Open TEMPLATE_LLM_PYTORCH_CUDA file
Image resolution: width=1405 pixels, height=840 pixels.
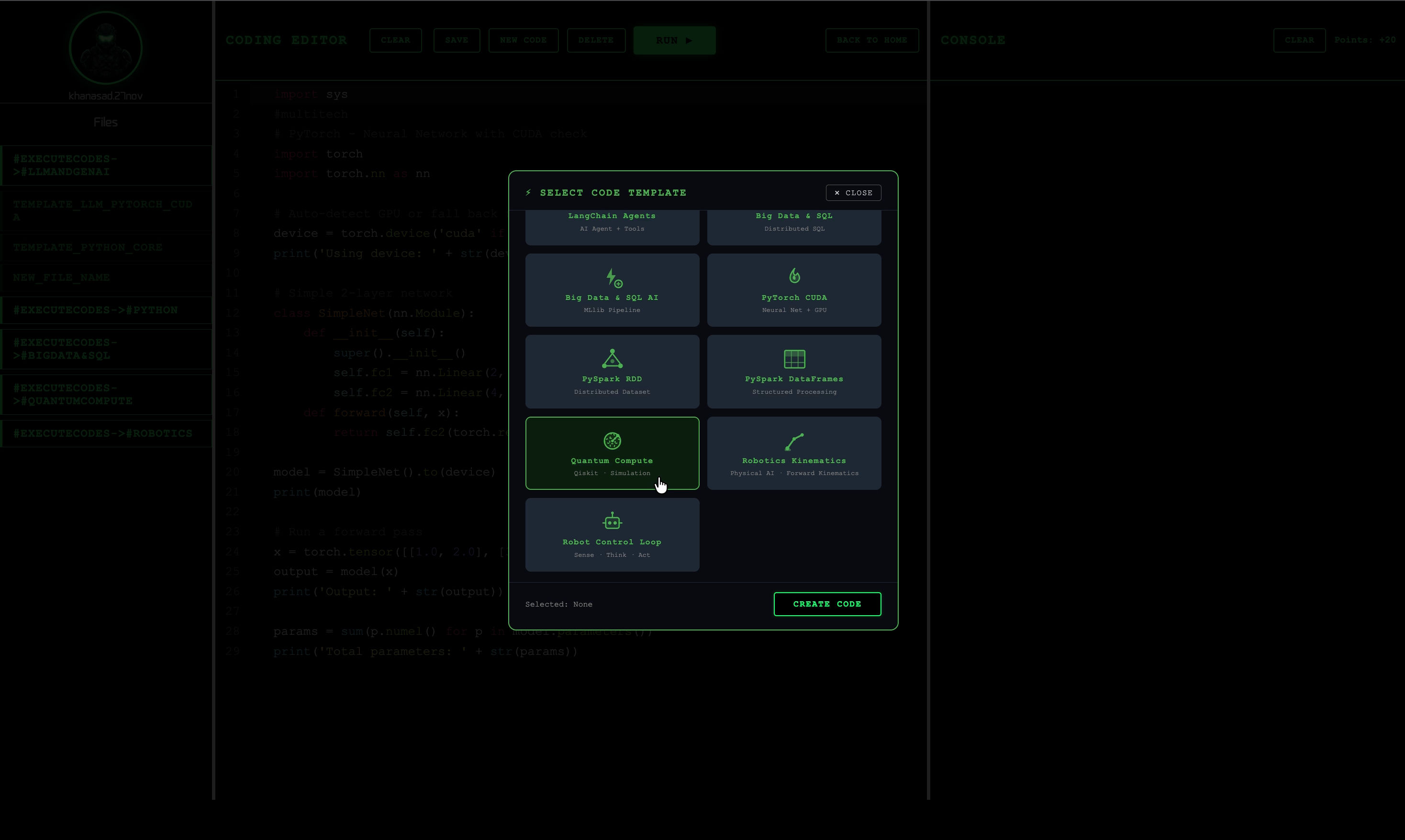click(106, 210)
